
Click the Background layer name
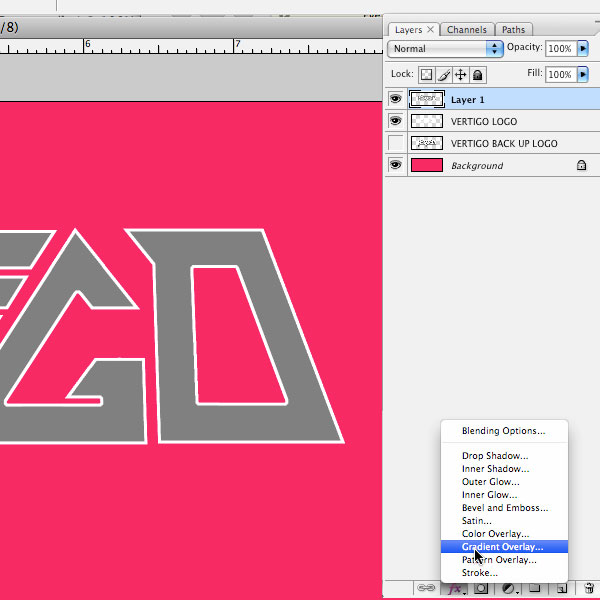click(x=477, y=166)
